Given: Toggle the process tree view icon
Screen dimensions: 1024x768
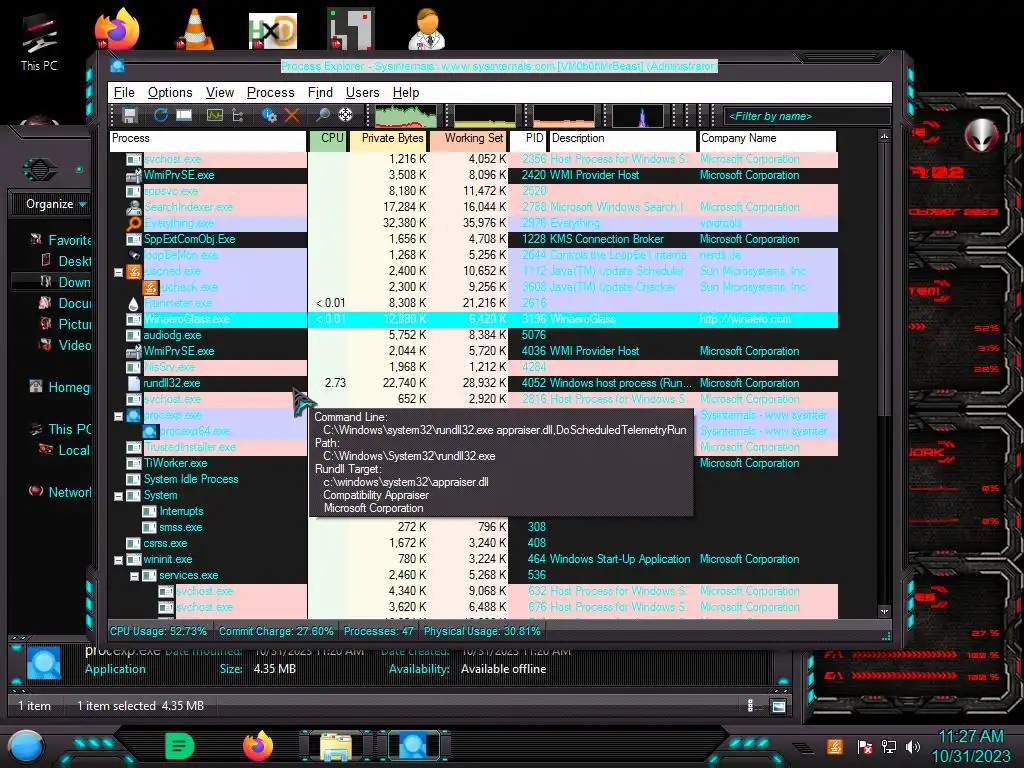Looking at the screenshot, I should (238, 116).
